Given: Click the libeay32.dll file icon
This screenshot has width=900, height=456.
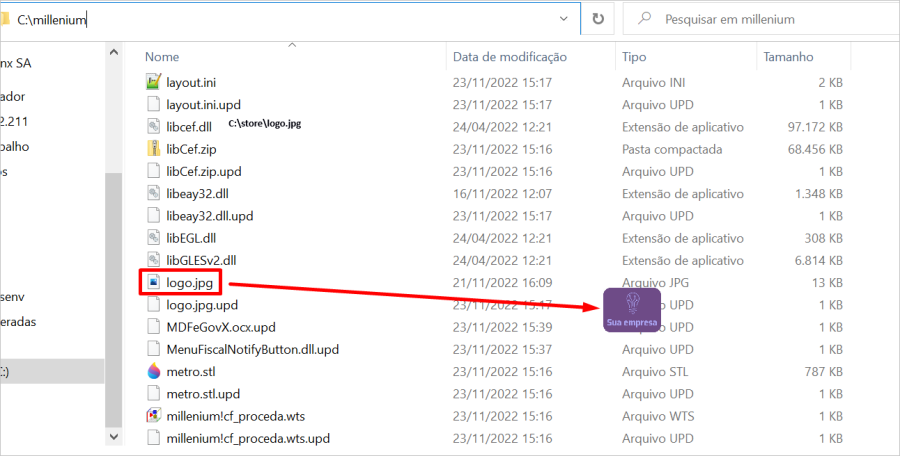Looking at the screenshot, I should tap(153, 193).
